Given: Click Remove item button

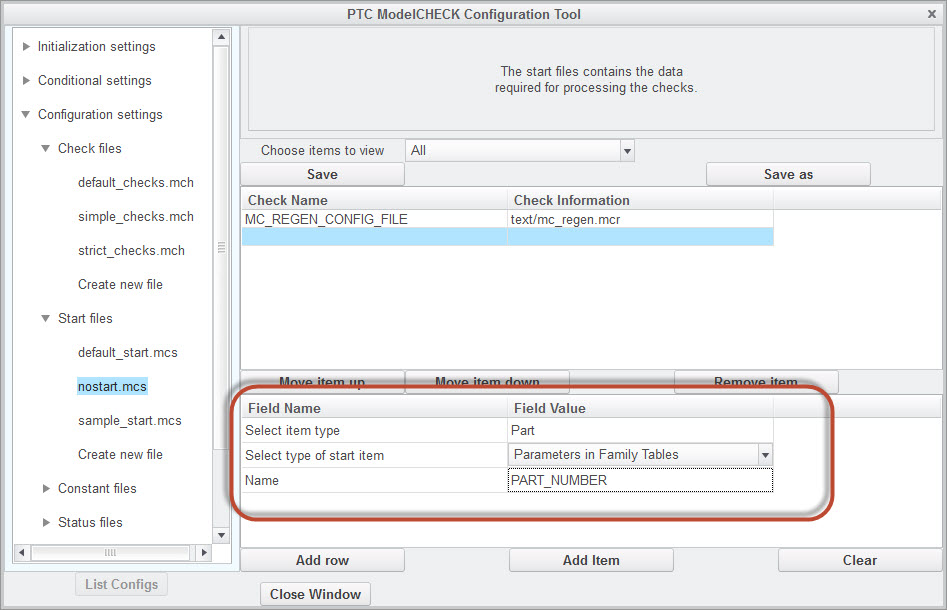Looking at the screenshot, I should [756, 382].
